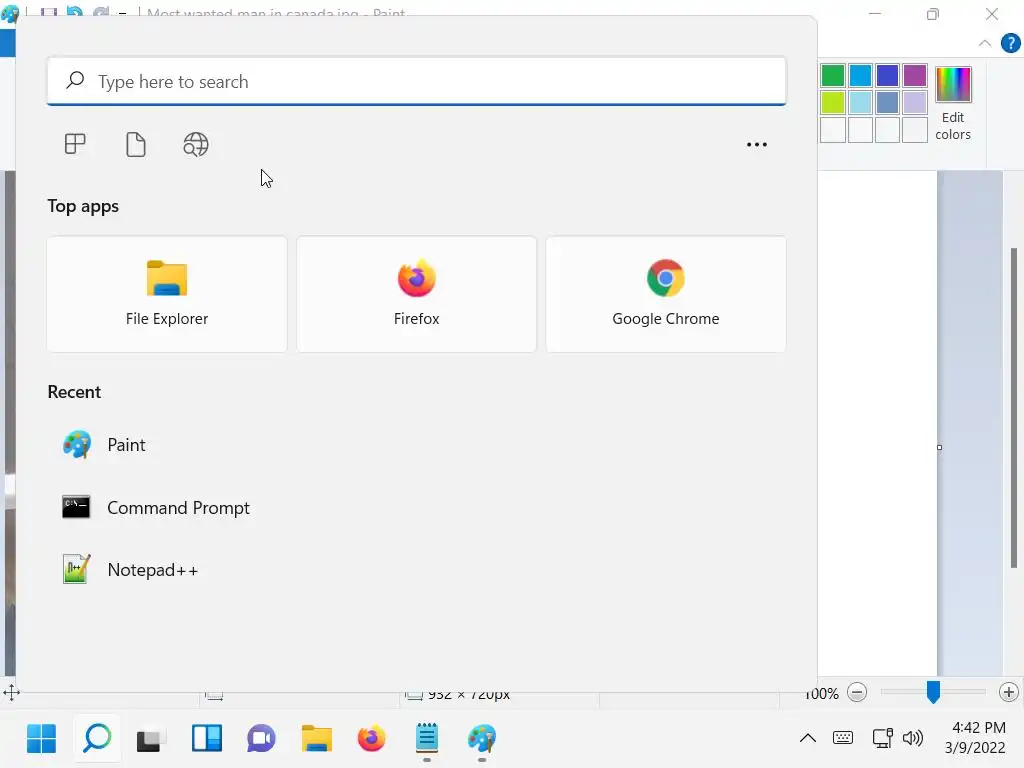Screen dimensions: 1024x768
Task: Filter search by Web icon
Action: point(196,144)
